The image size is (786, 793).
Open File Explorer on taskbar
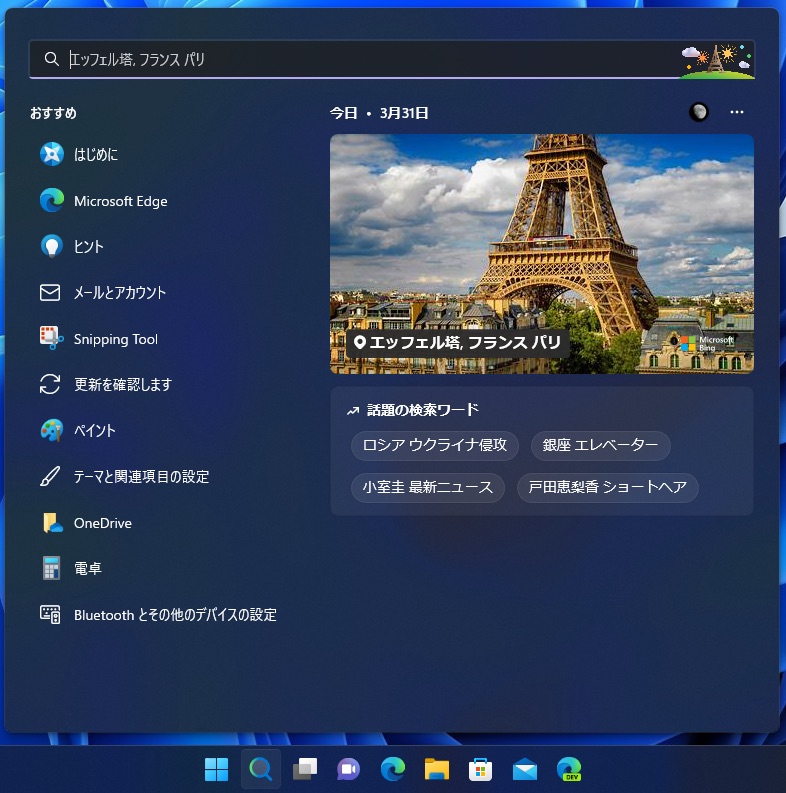point(436,769)
